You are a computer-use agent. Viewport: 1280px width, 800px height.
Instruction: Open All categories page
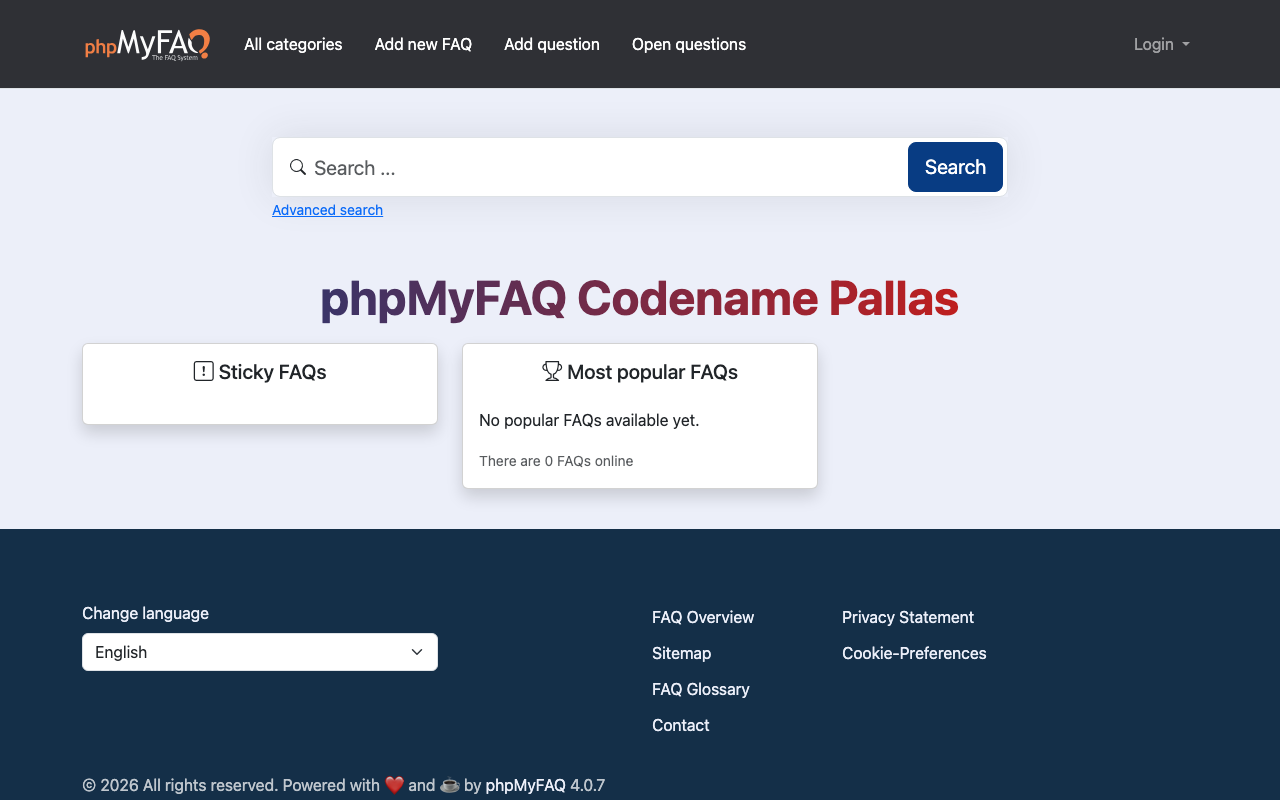pos(293,44)
